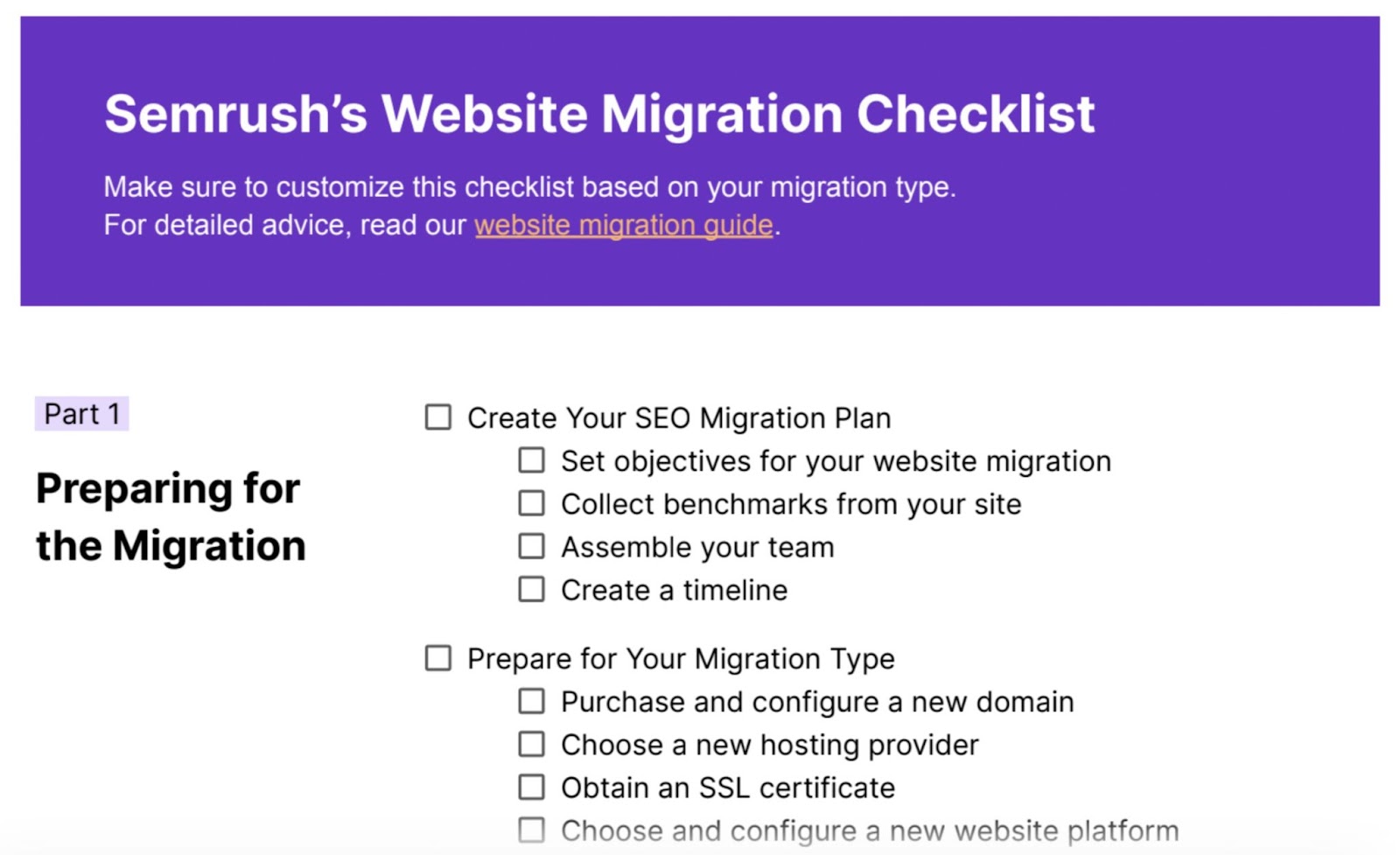
Task: Tick Set objectives for your website migration
Action: 531,460
